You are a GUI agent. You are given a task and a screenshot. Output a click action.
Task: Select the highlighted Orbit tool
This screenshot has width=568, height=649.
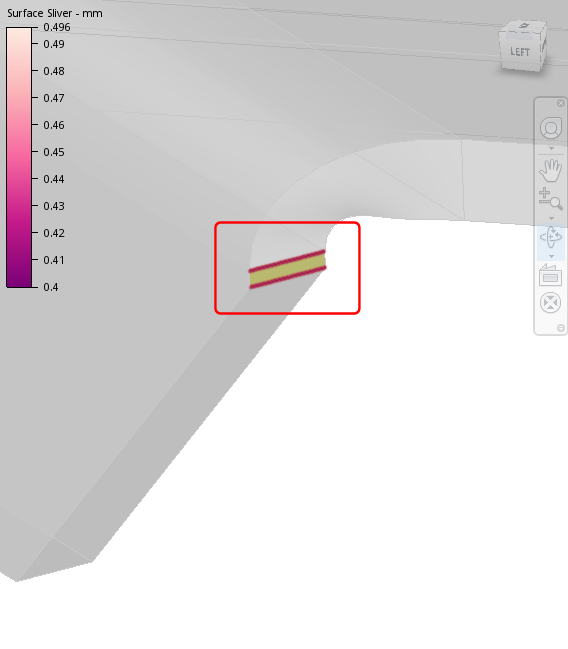pyautogui.click(x=551, y=238)
